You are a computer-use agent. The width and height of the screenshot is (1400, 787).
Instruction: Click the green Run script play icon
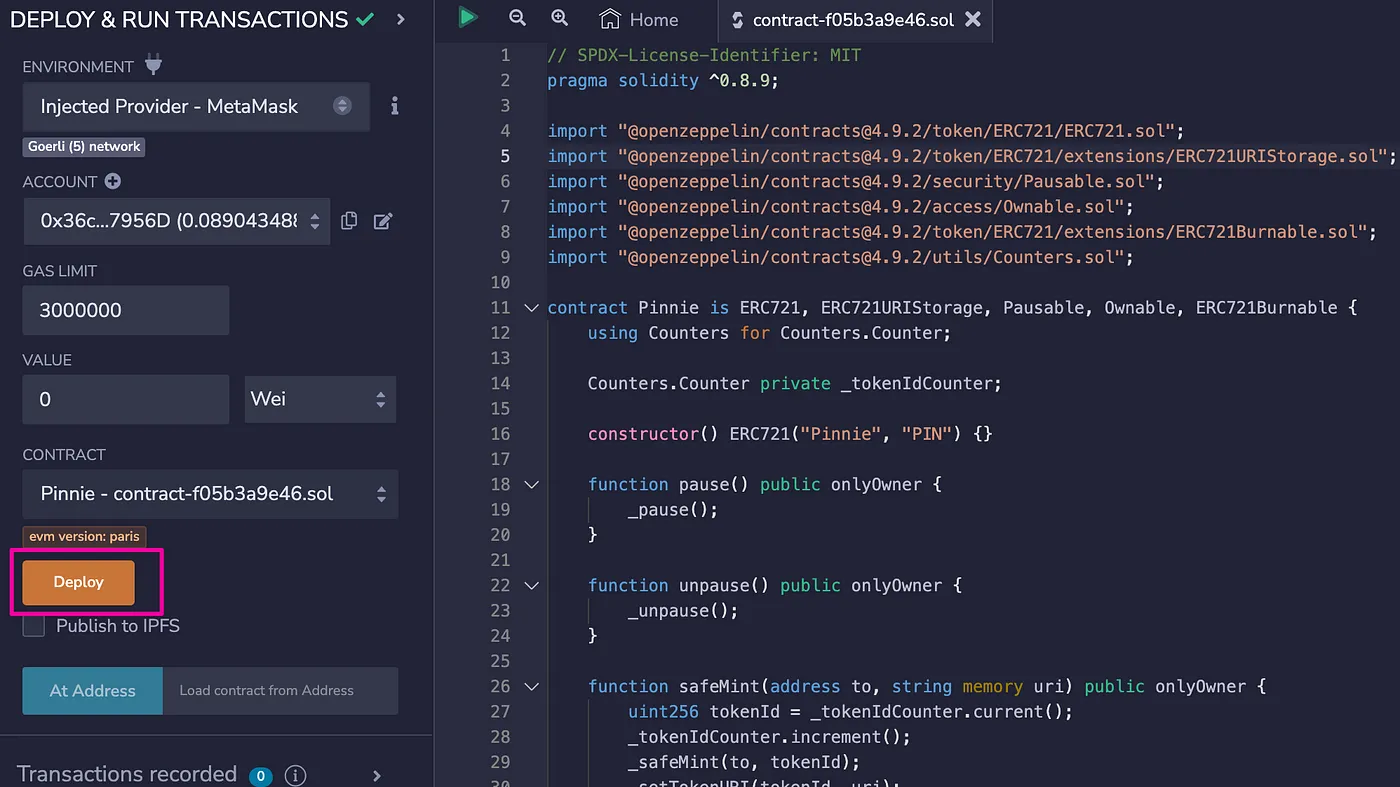click(x=467, y=17)
